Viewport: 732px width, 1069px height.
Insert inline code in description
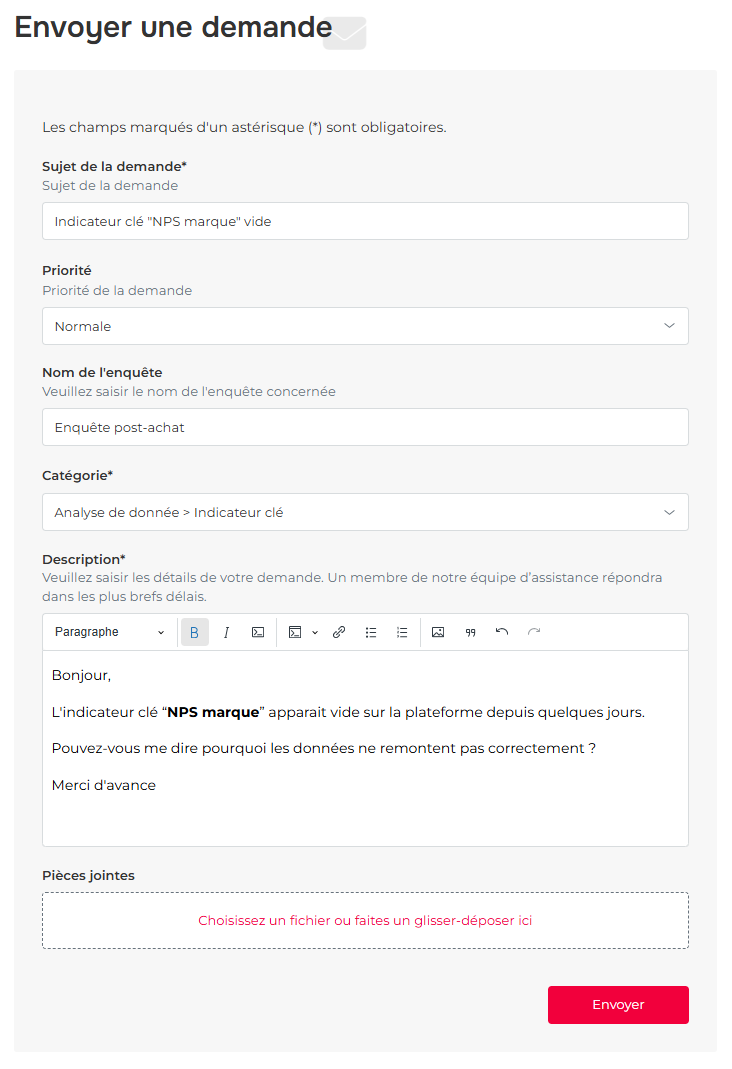(258, 632)
